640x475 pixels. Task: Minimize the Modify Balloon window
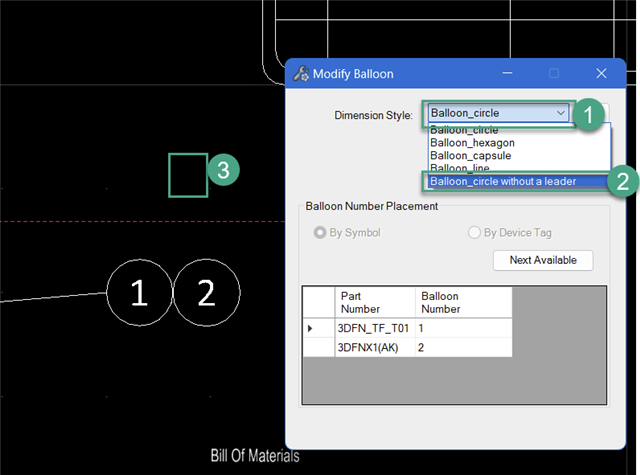pos(506,74)
